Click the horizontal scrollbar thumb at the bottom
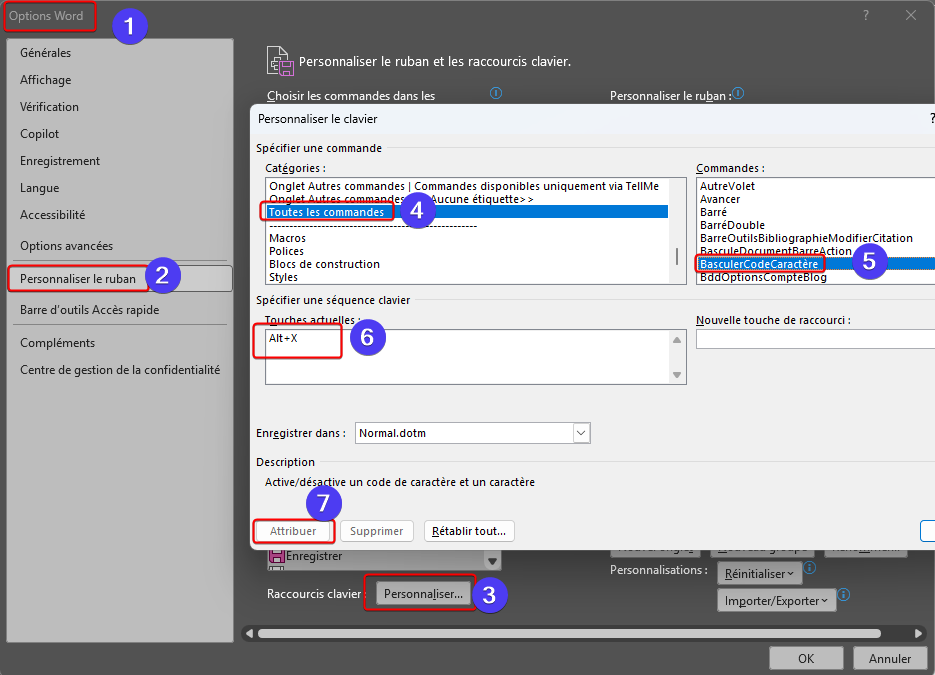 569,633
